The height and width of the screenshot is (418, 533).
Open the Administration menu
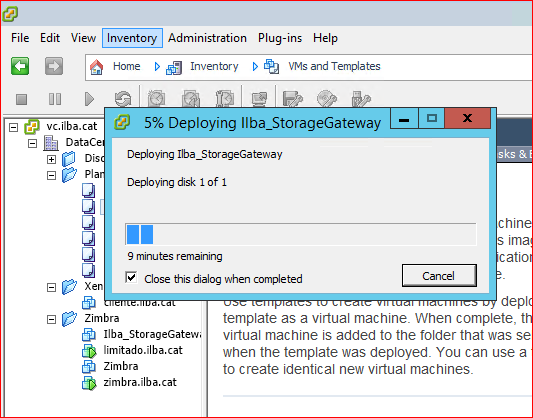(x=207, y=38)
